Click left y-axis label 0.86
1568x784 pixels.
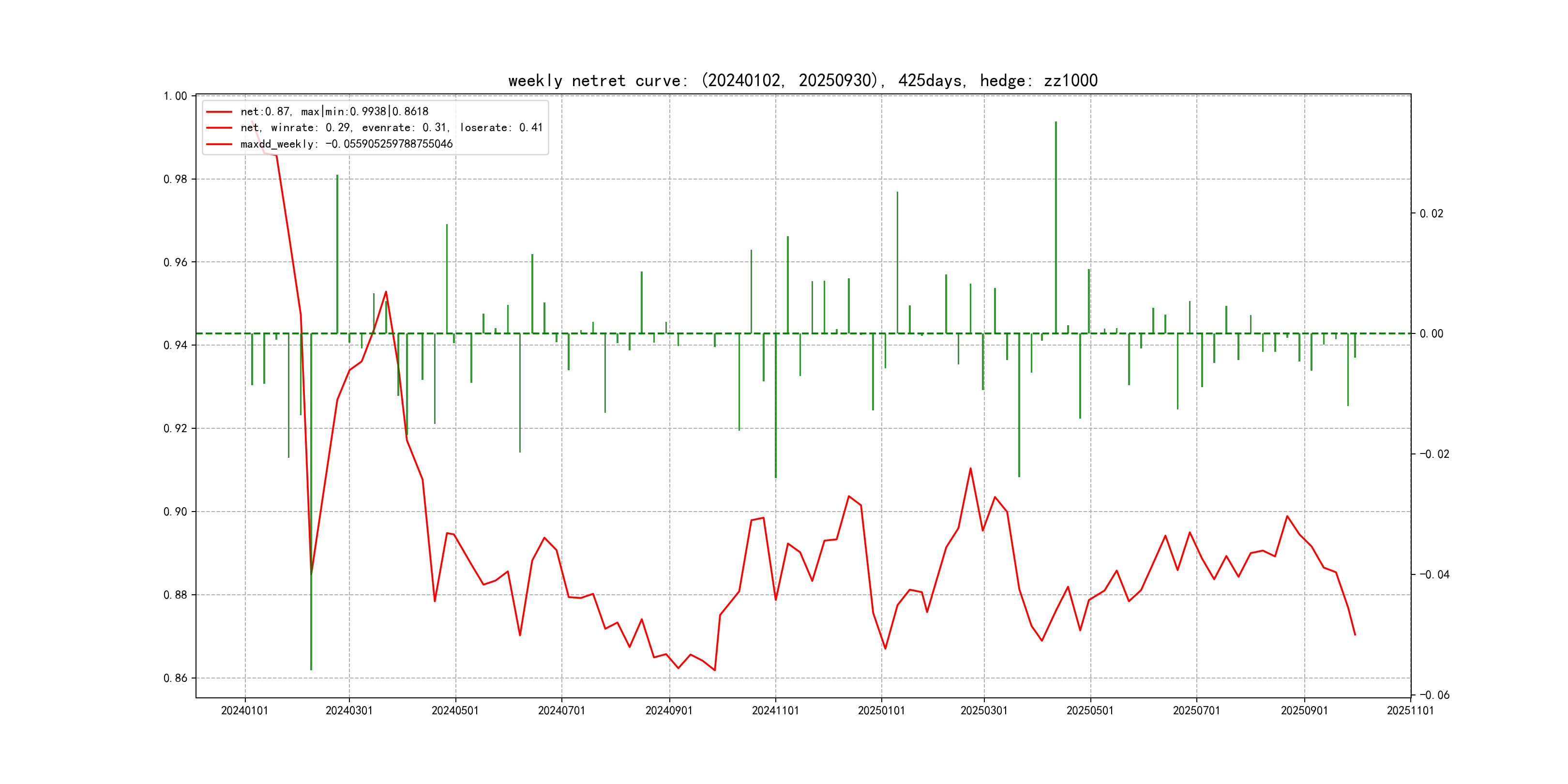click(175, 678)
